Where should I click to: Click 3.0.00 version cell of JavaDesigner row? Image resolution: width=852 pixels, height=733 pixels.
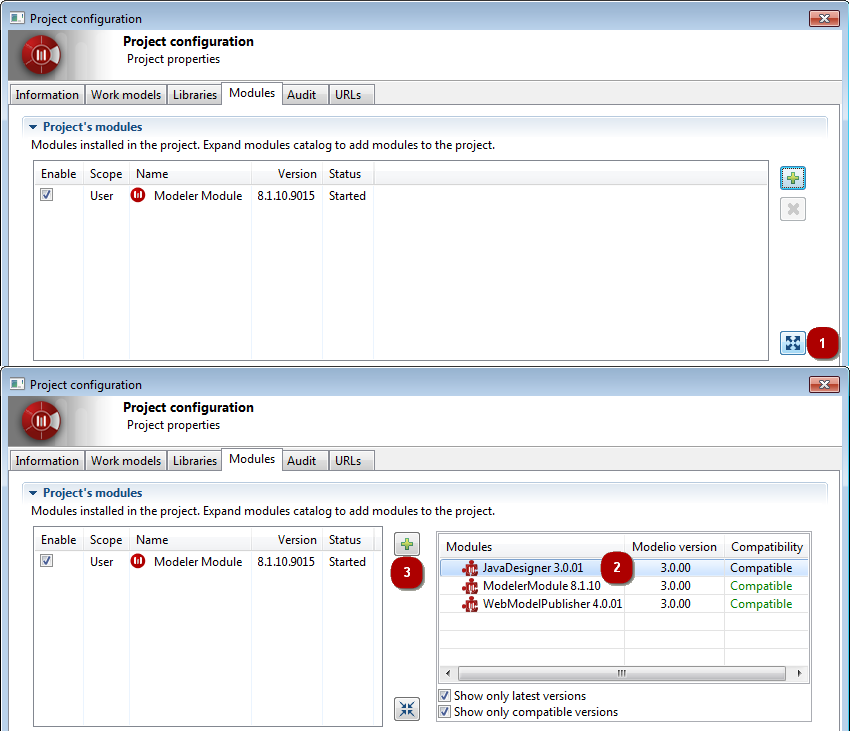[x=676, y=569]
